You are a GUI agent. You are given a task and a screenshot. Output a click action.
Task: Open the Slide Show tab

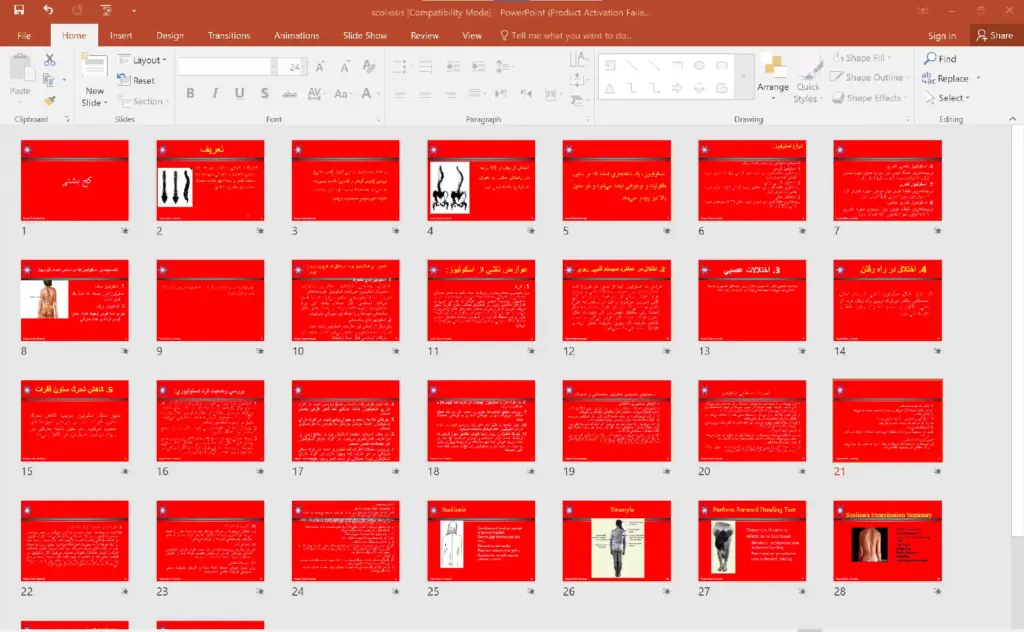pyautogui.click(x=365, y=35)
